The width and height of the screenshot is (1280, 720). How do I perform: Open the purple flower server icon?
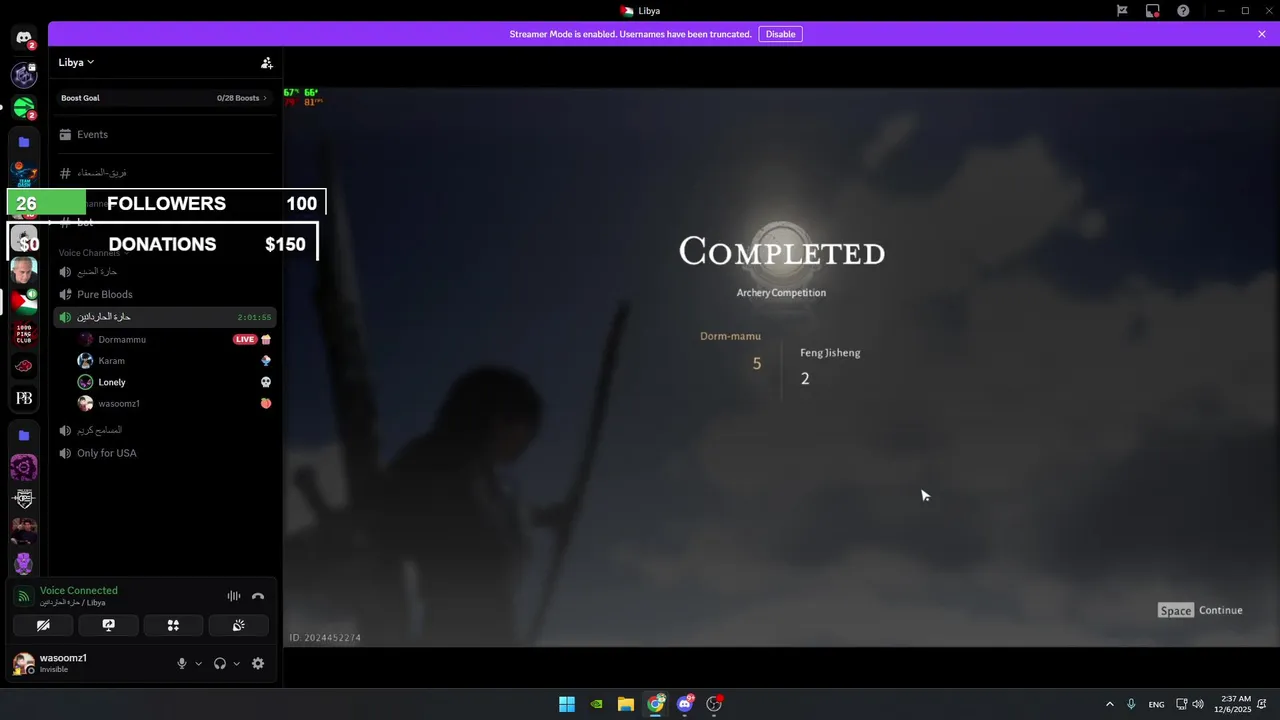pyautogui.click(x=24, y=467)
